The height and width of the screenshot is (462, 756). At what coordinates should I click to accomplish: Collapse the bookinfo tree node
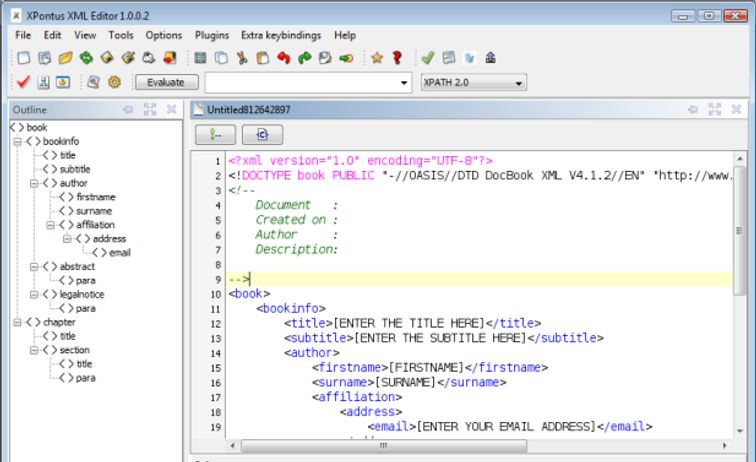[17, 141]
